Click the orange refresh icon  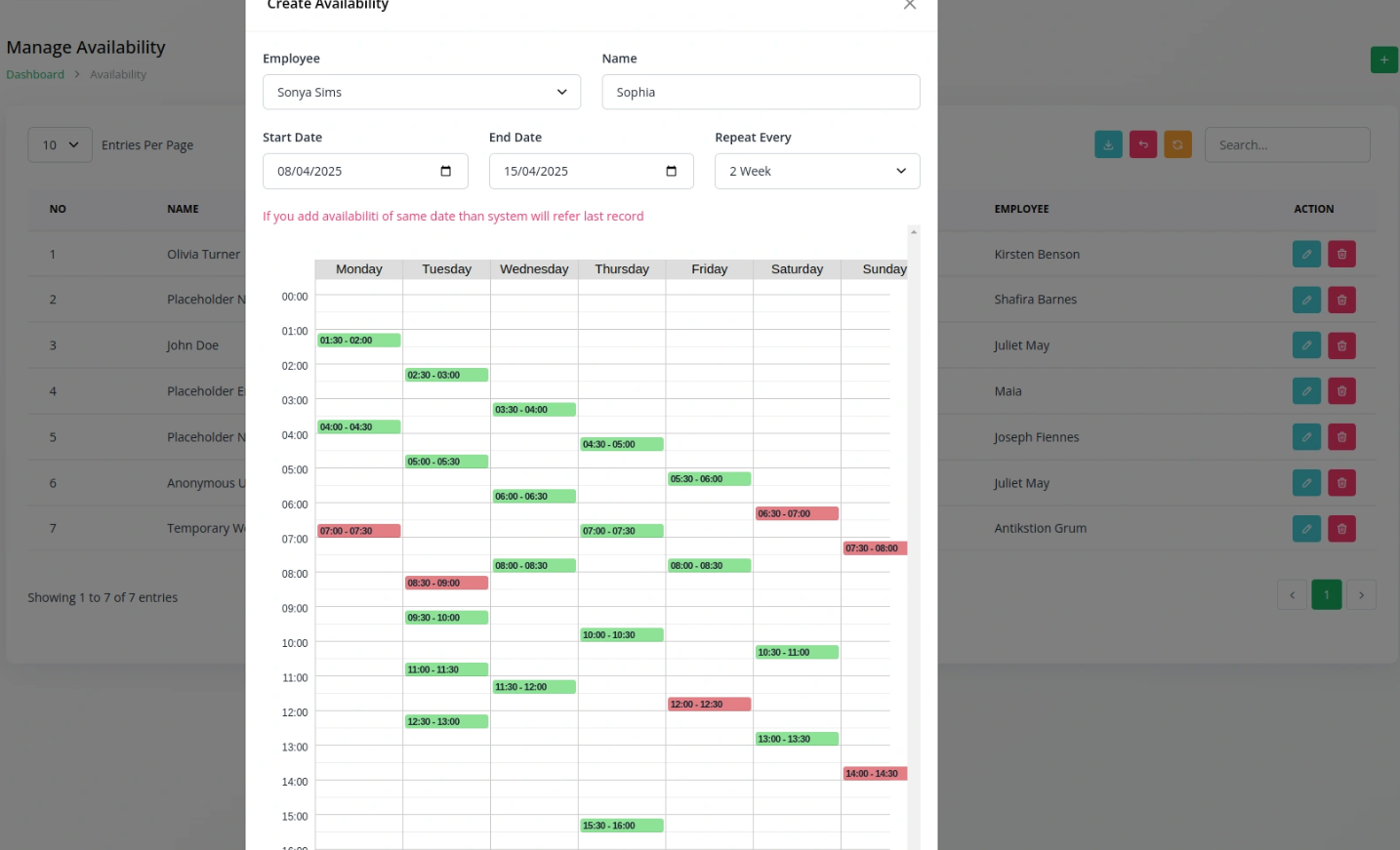[x=1177, y=144]
